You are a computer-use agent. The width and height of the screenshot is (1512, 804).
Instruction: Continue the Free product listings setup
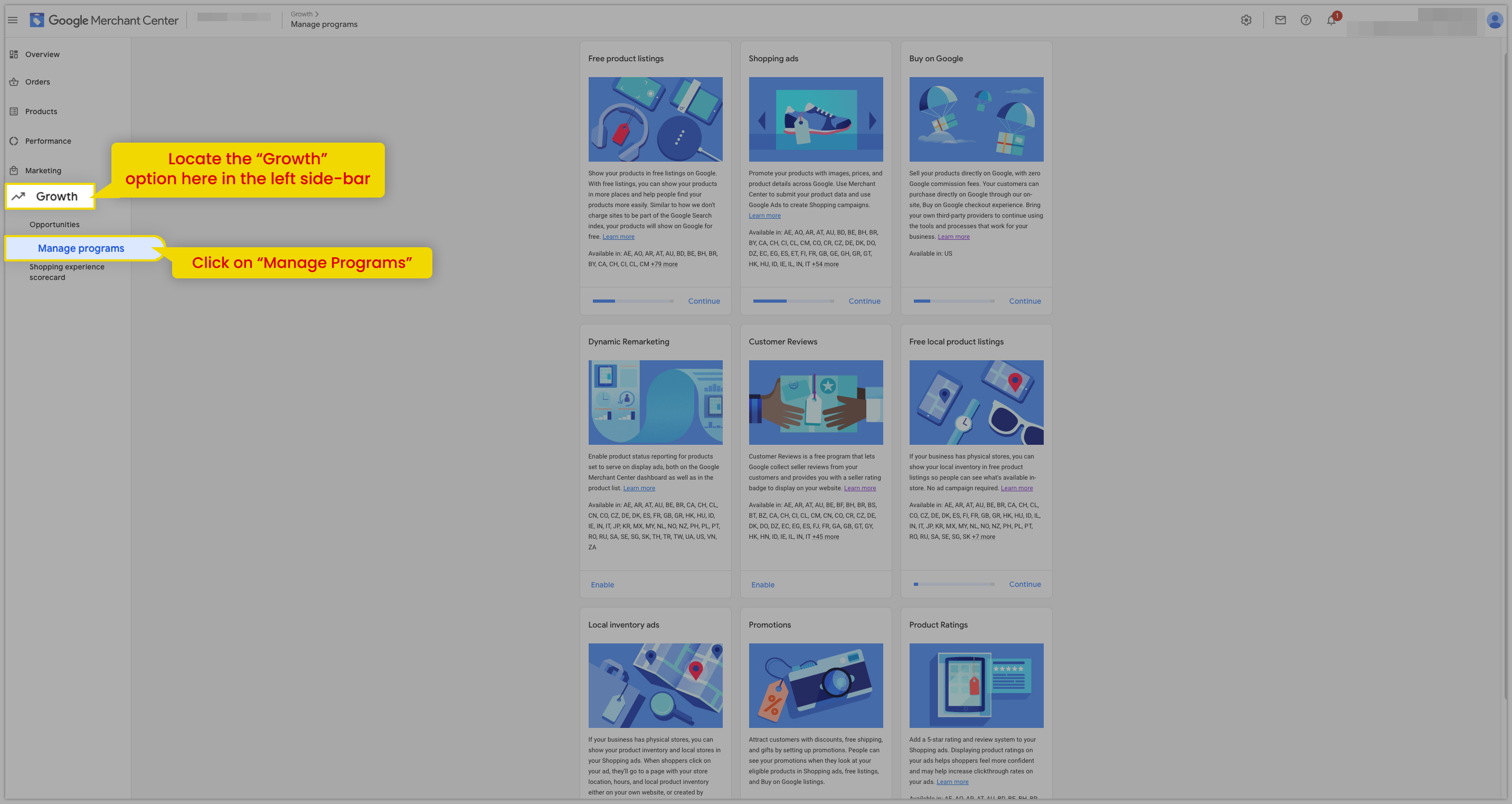704,301
